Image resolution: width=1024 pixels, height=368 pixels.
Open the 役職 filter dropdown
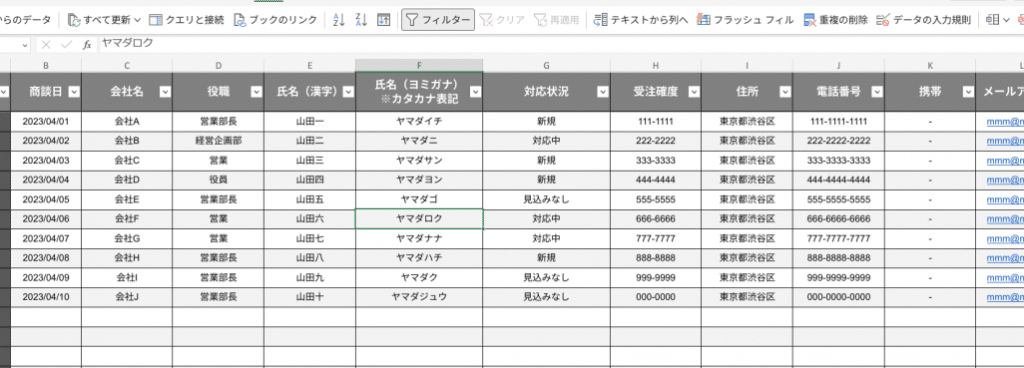(256, 93)
